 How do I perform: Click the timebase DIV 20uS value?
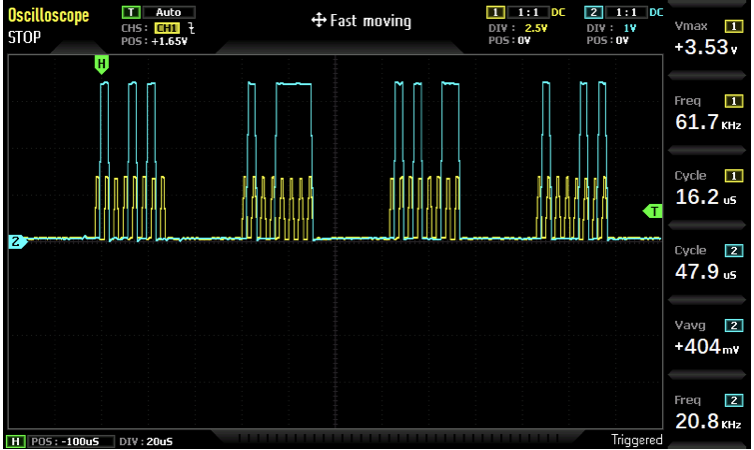click(160, 441)
